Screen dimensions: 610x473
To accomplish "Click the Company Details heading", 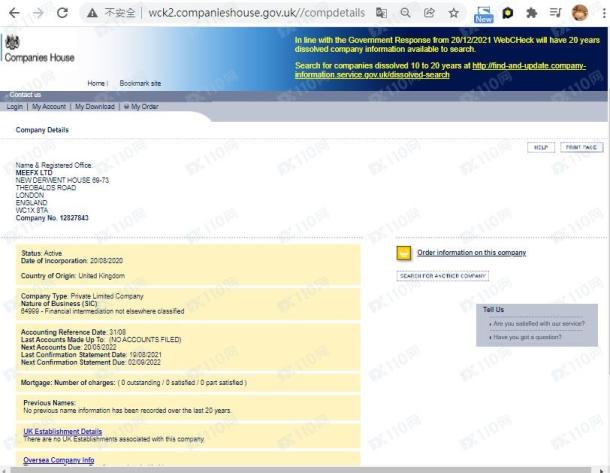I will pos(42,130).
